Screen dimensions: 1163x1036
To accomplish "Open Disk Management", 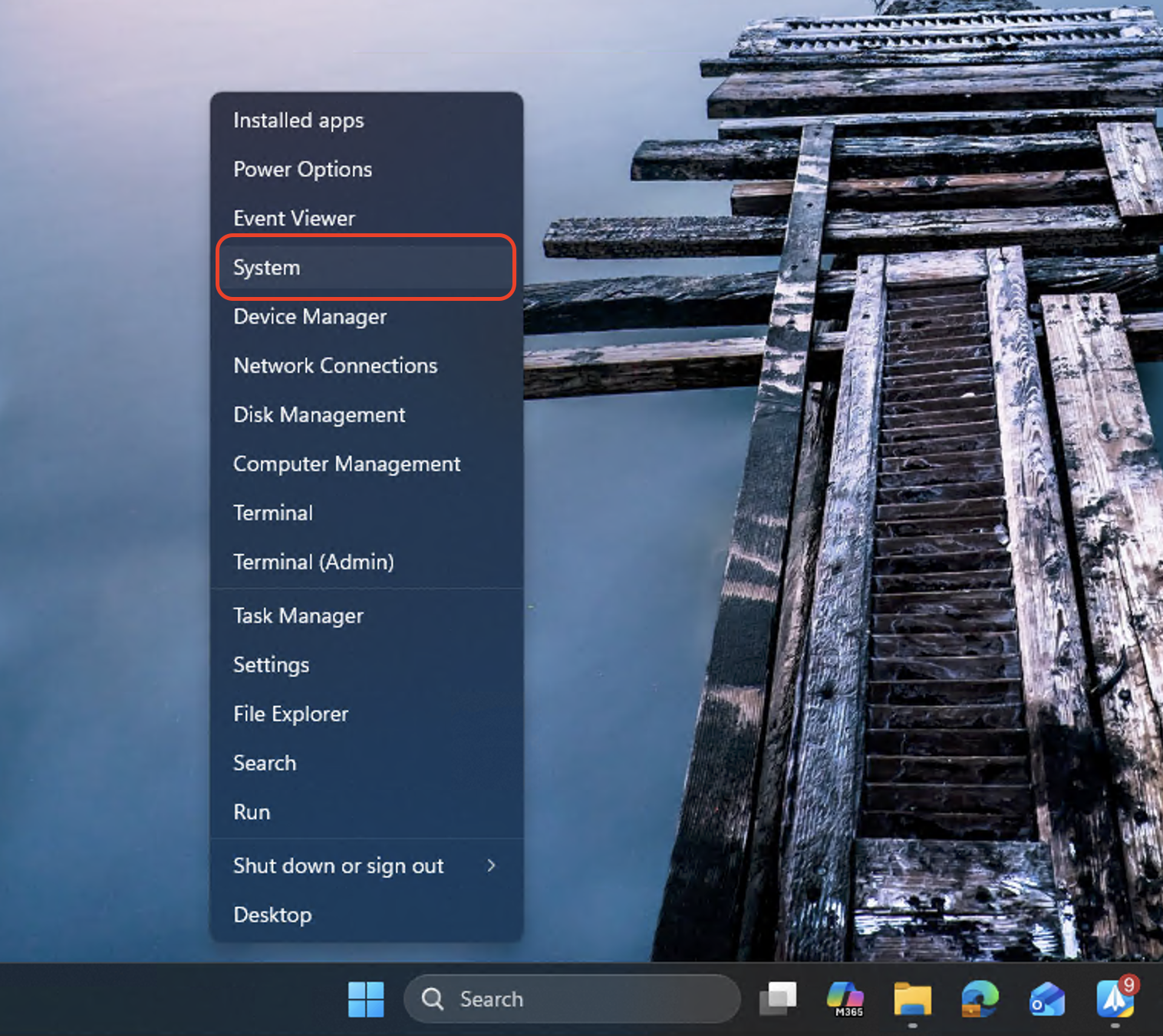I will (x=367, y=415).
